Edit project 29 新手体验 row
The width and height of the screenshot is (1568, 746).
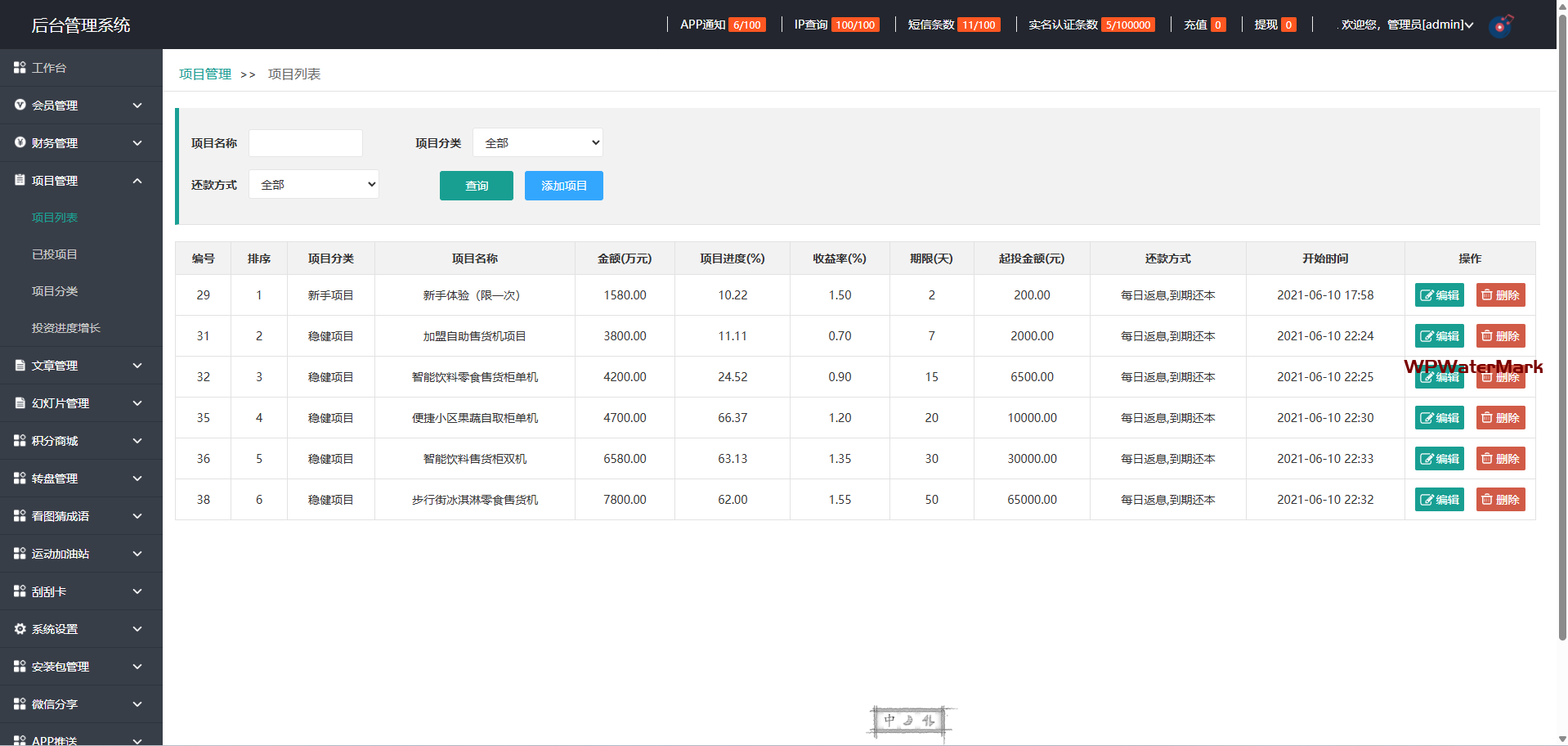click(1439, 295)
